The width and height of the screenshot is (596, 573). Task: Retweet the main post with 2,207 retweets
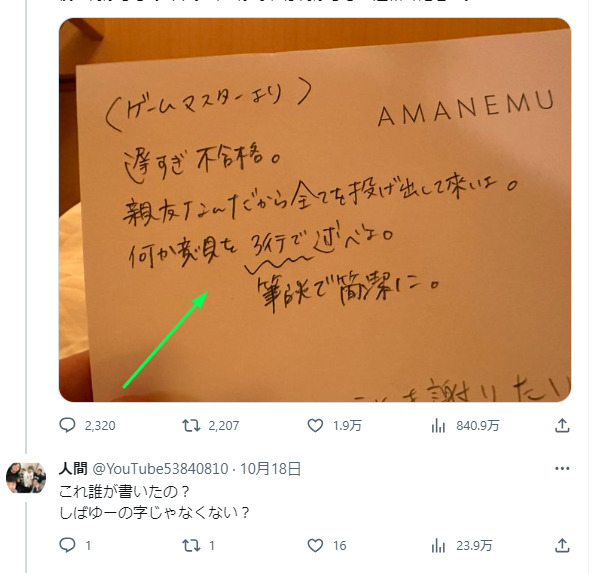(191, 425)
